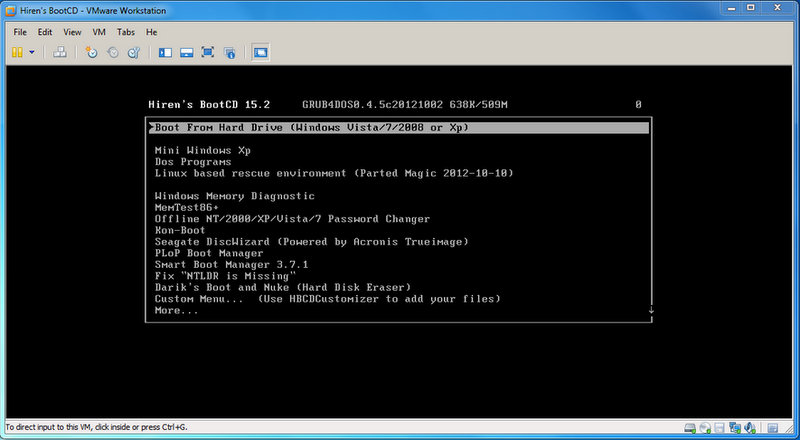Select 'Seagate DiscWizard' entry
Image resolution: width=800 pixels, height=440 pixels.
311,241
